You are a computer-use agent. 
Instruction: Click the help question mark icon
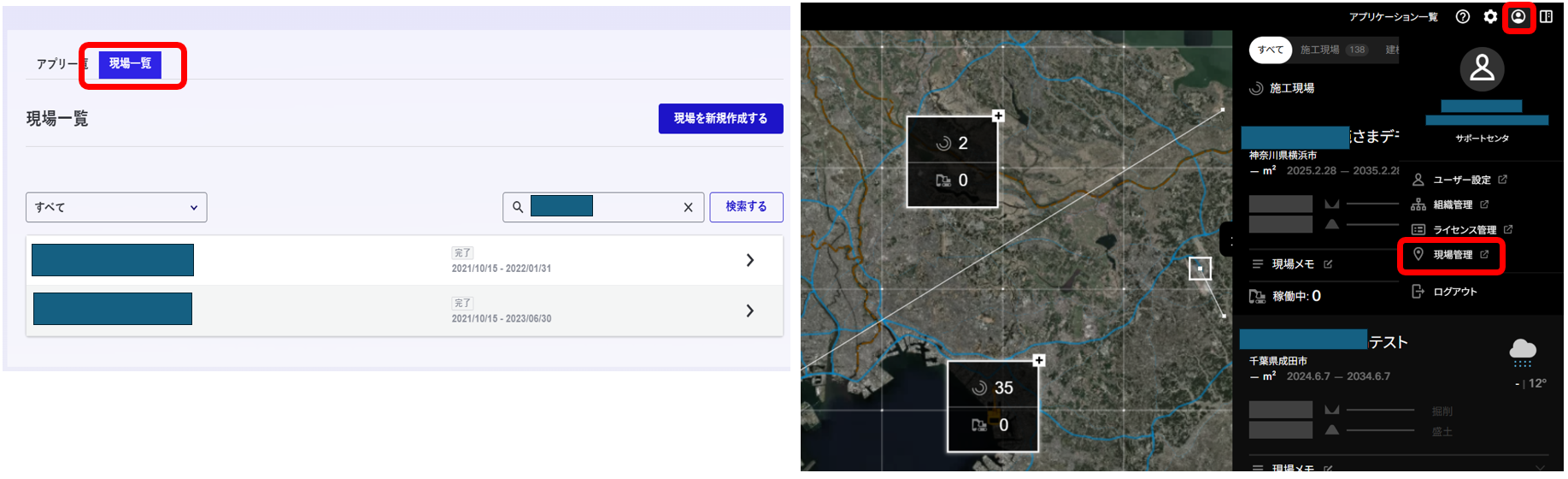click(x=1463, y=16)
